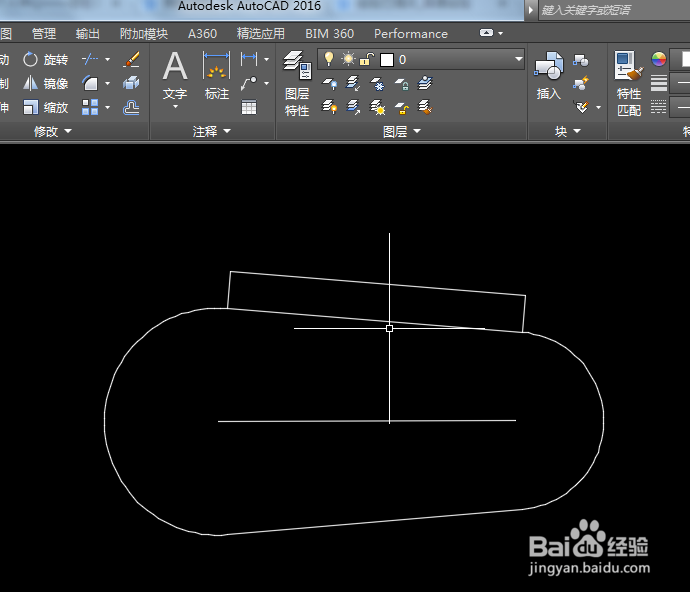Viewport: 690px width, 592px height.
Task: Activate the Fillet tool icon
Action: click(91, 83)
